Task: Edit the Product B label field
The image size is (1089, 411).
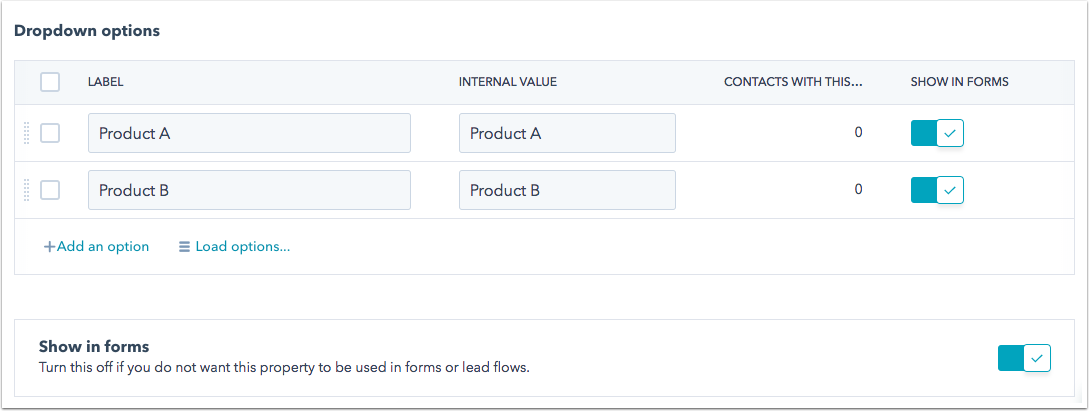Action: coord(249,190)
